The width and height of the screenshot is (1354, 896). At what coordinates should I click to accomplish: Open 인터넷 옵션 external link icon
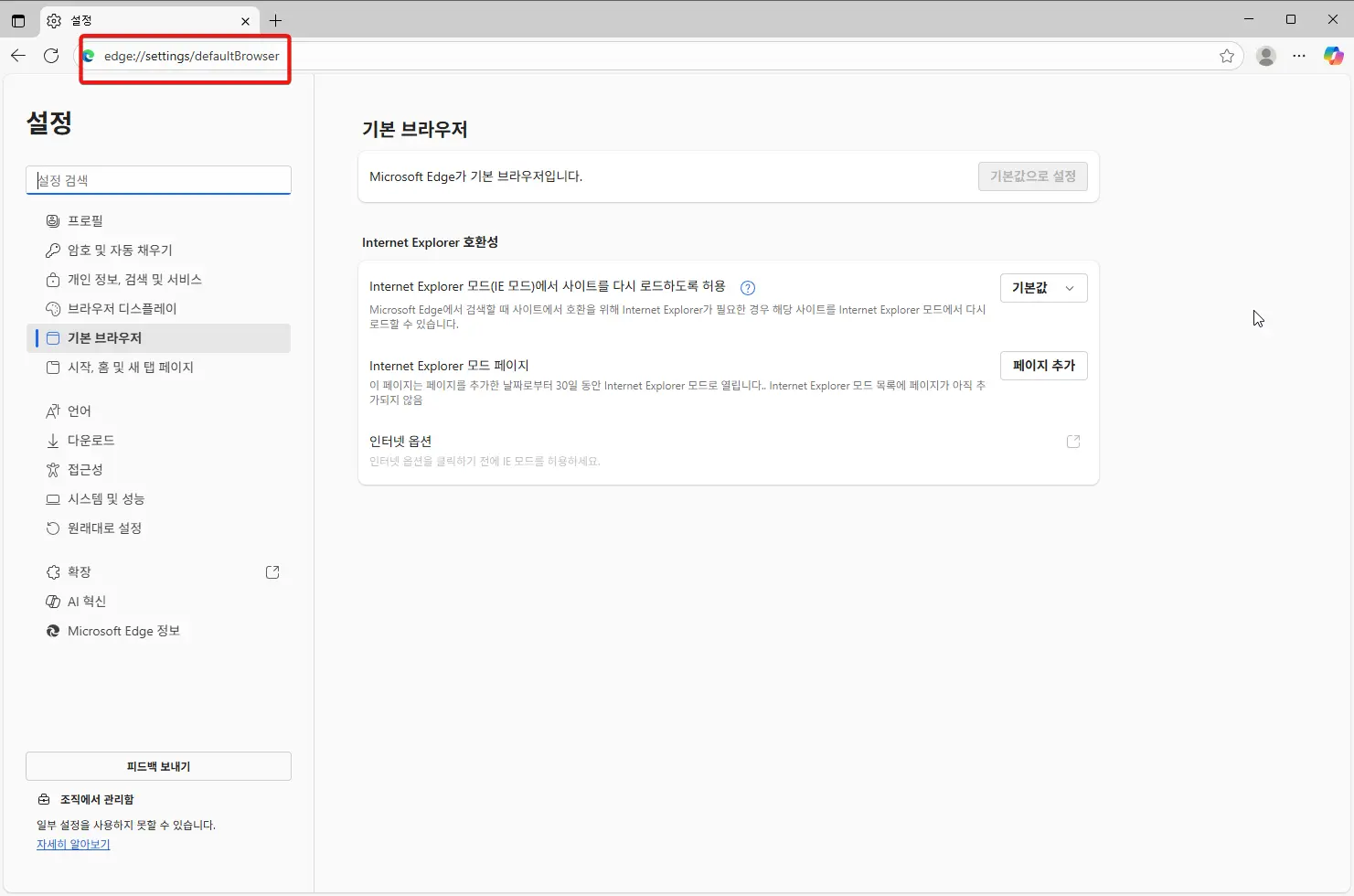(x=1073, y=442)
